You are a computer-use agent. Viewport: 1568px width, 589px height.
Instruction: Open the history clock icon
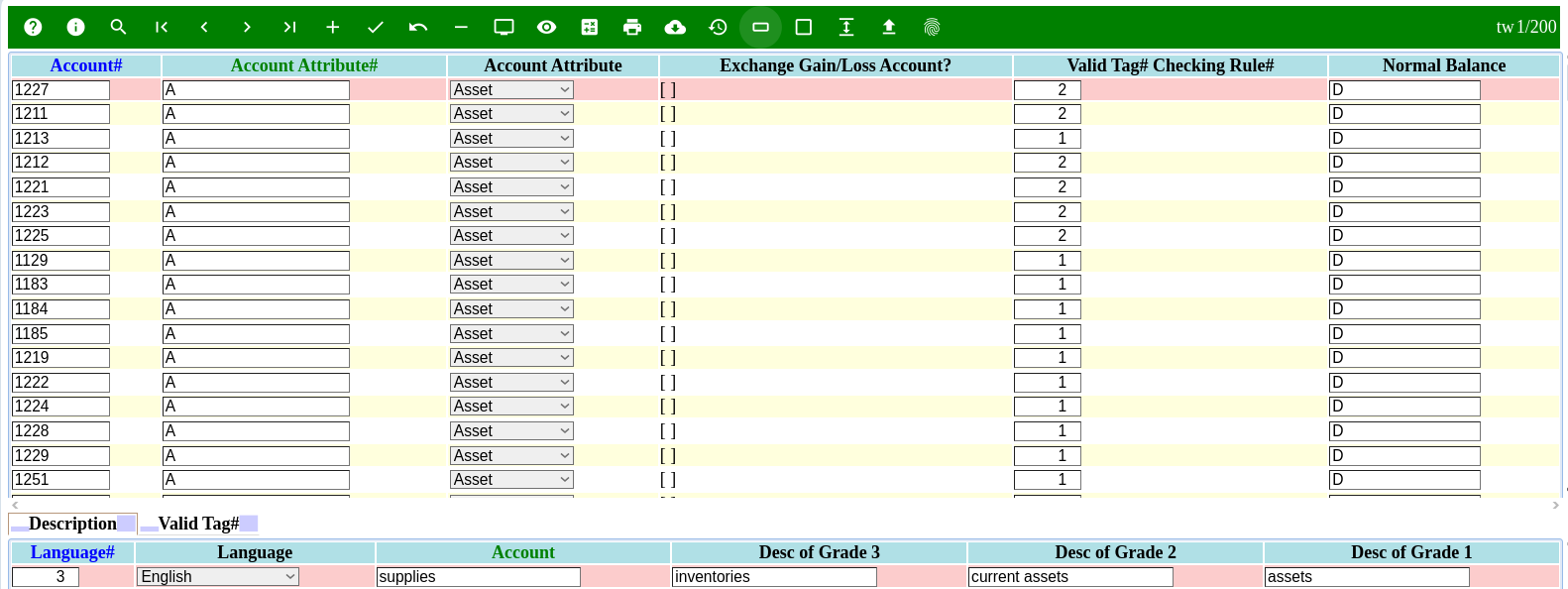[718, 27]
